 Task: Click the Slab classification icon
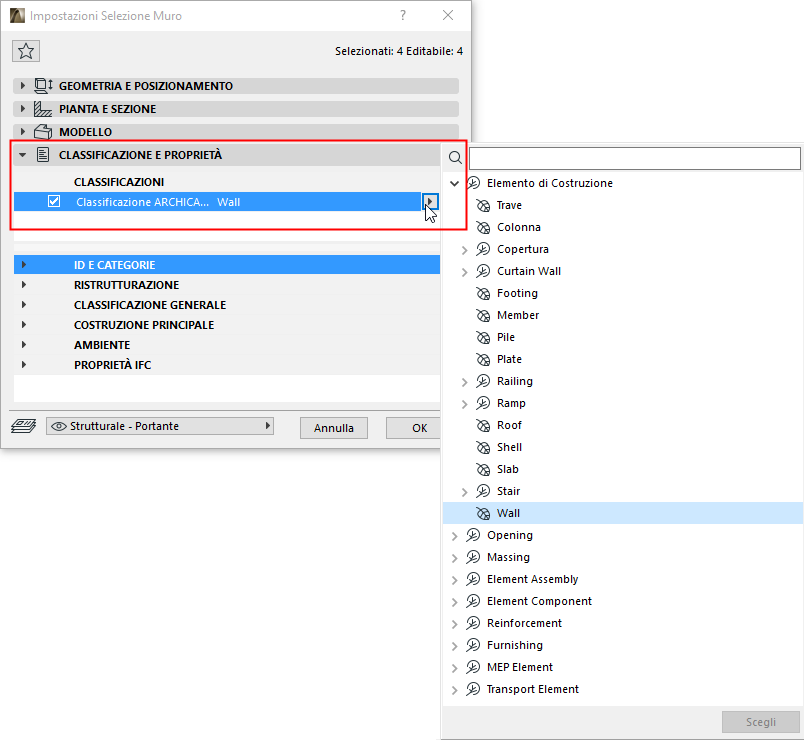(483, 469)
